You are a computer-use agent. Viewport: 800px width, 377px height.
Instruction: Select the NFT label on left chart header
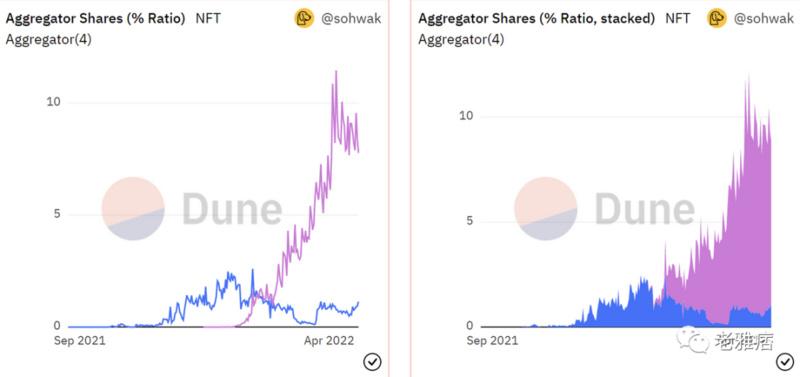[208, 19]
